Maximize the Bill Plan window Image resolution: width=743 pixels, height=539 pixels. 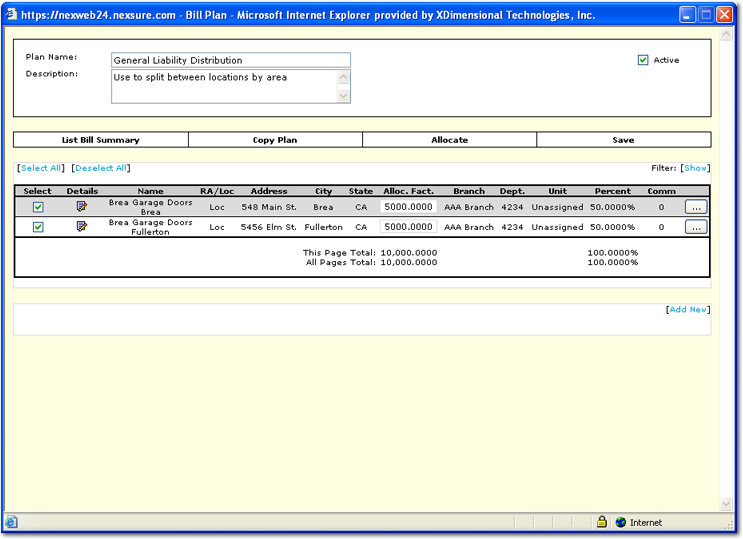[706, 15]
